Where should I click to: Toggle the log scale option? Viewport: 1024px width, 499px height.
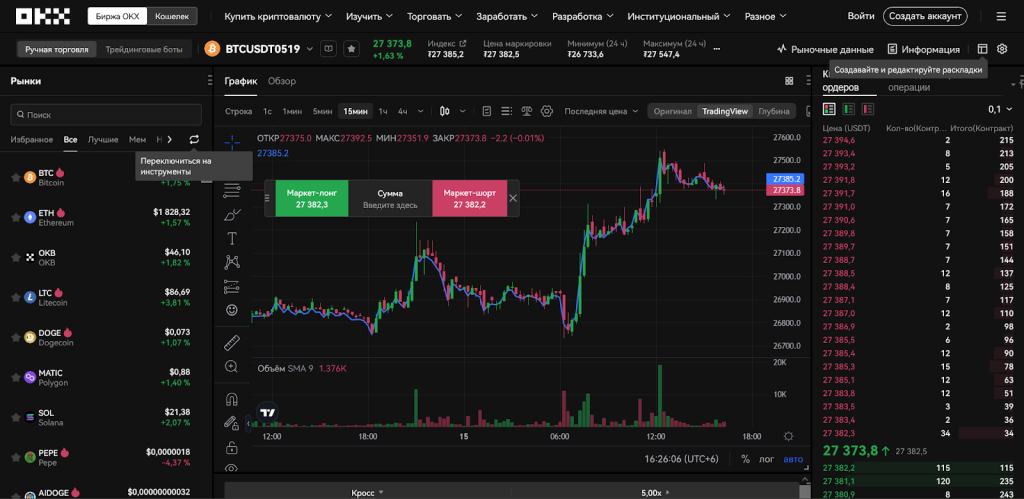(768, 459)
